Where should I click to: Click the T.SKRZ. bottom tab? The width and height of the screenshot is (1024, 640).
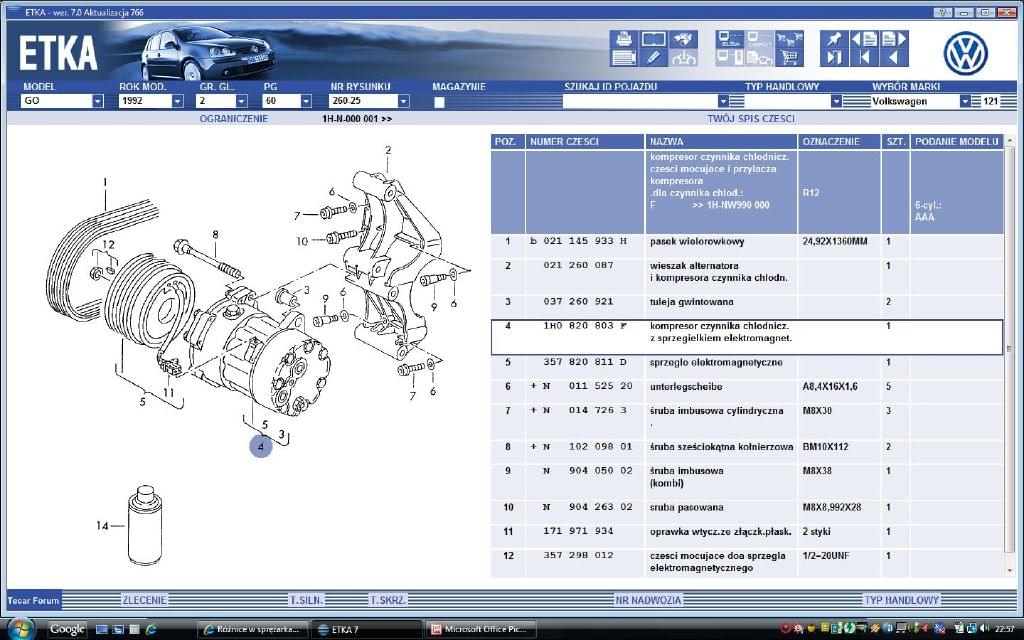[388, 600]
